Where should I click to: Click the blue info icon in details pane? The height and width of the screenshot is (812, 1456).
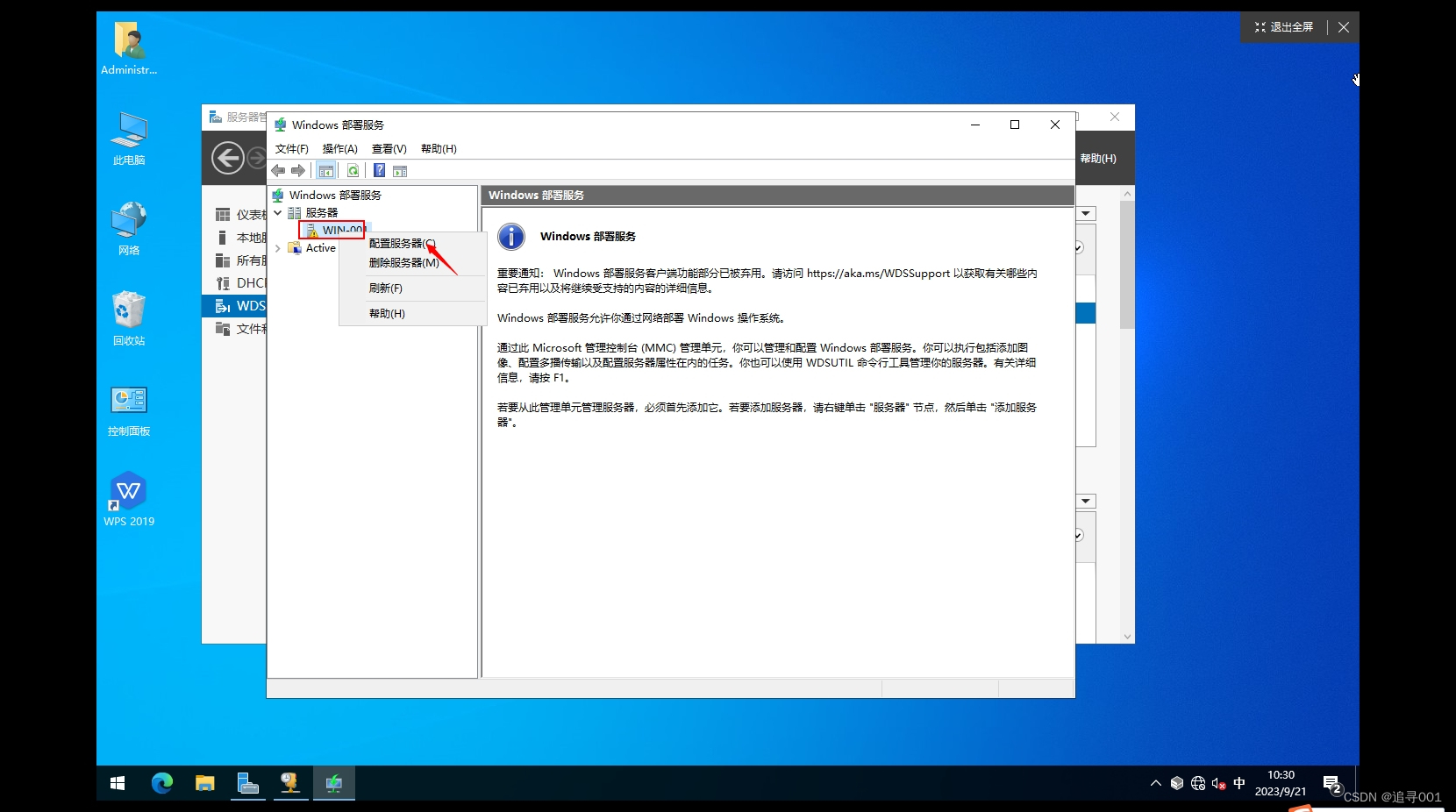coord(511,237)
